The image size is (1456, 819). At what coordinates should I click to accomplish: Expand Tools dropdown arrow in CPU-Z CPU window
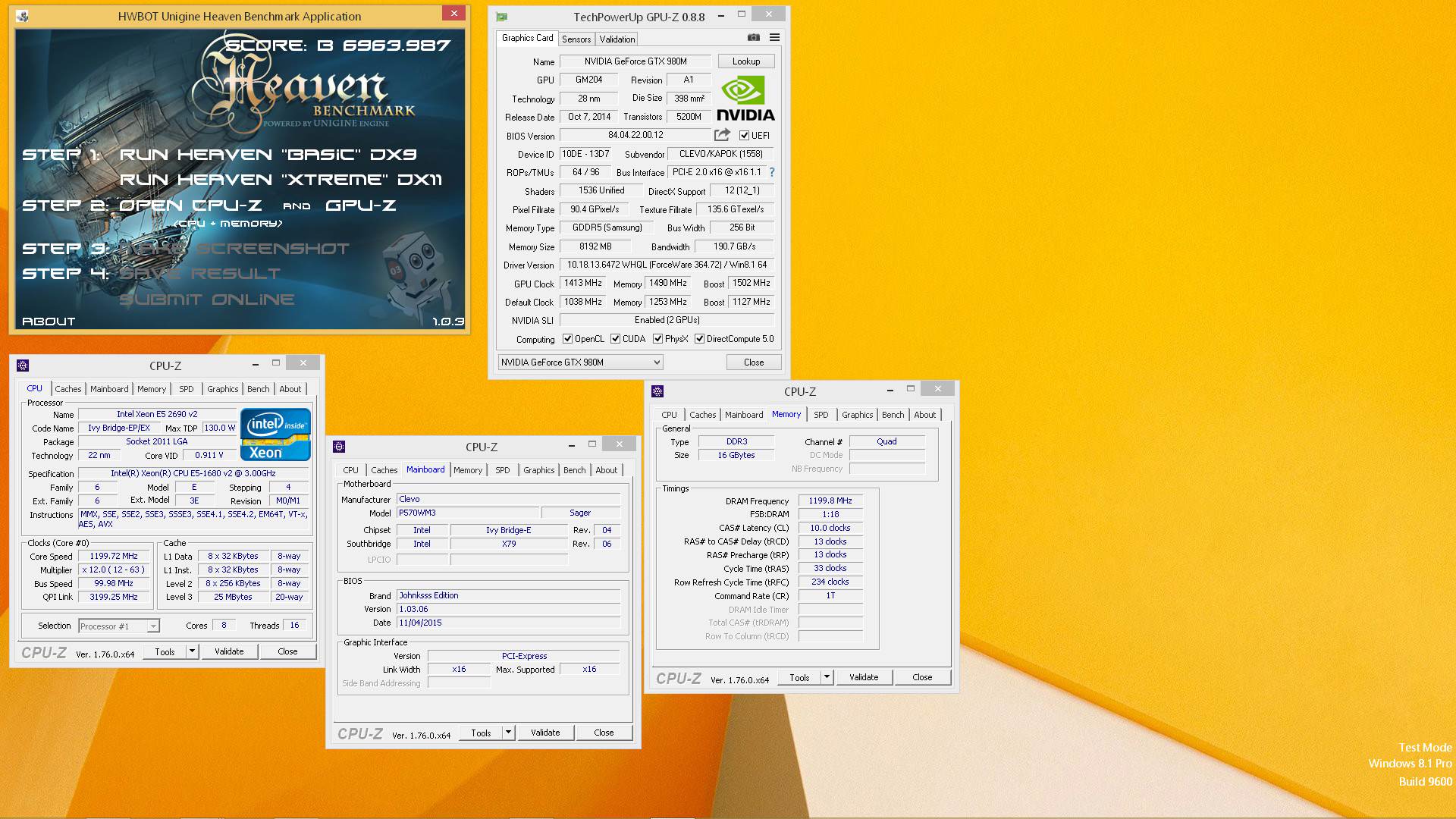pyautogui.click(x=192, y=651)
